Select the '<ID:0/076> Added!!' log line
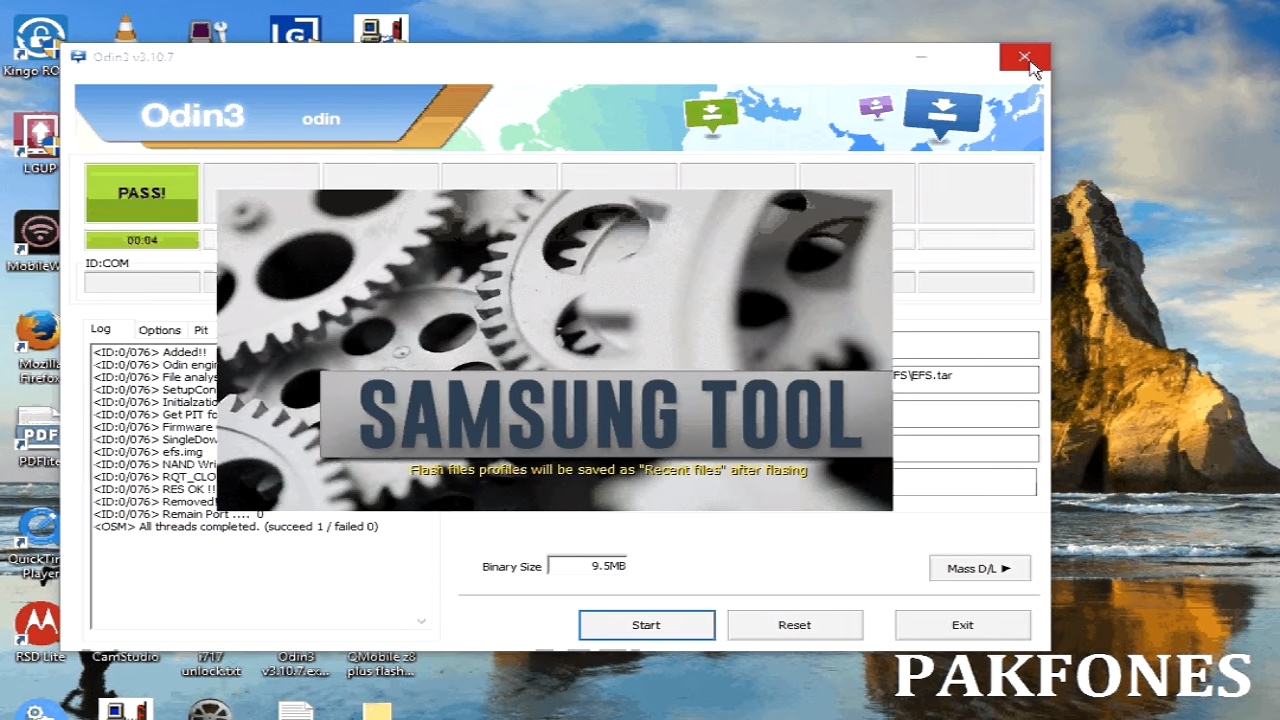The width and height of the screenshot is (1280, 720). coord(150,352)
